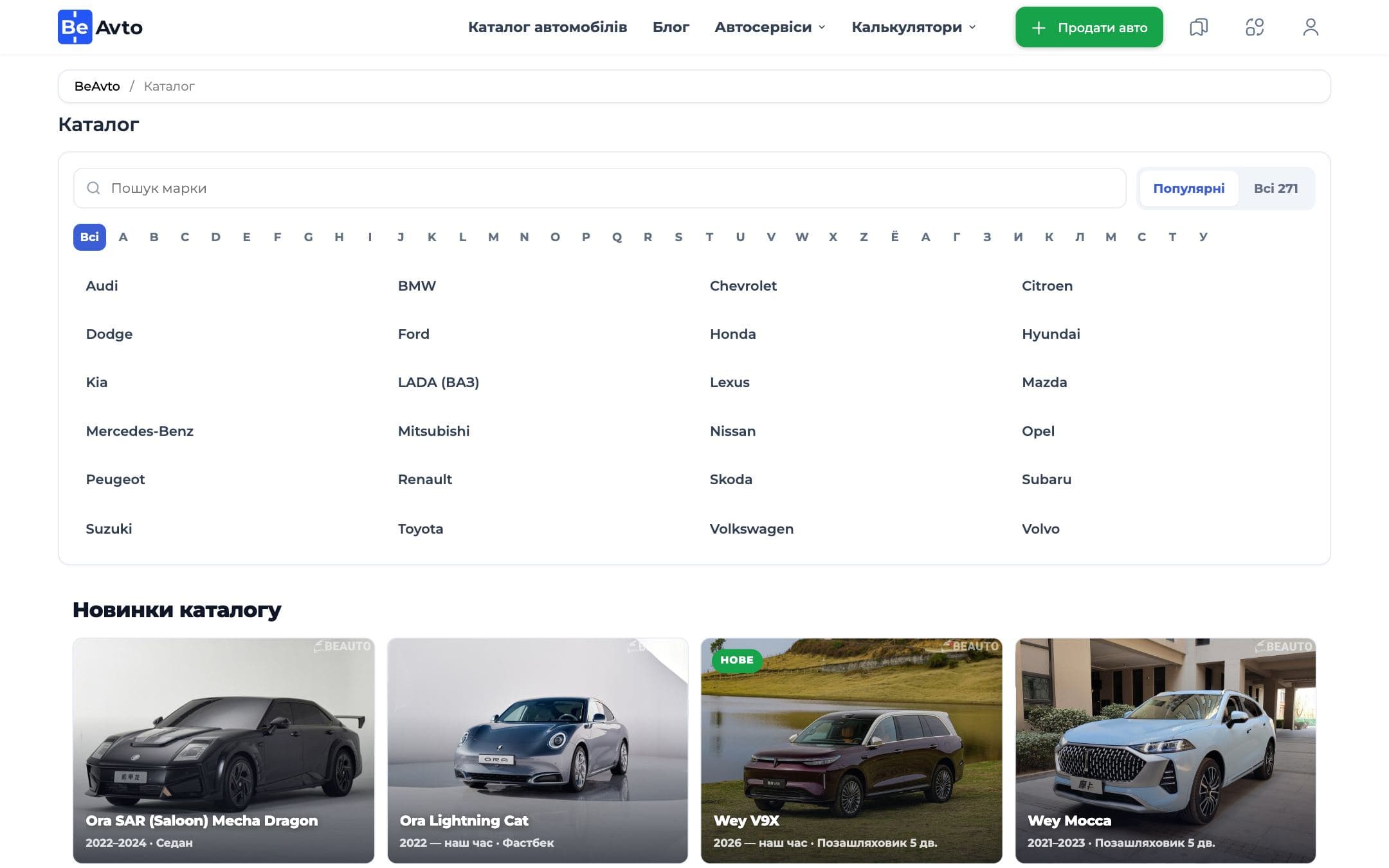
Task: Open the Hyundai brand link
Action: pyautogui.click(x=1051, y=334)
